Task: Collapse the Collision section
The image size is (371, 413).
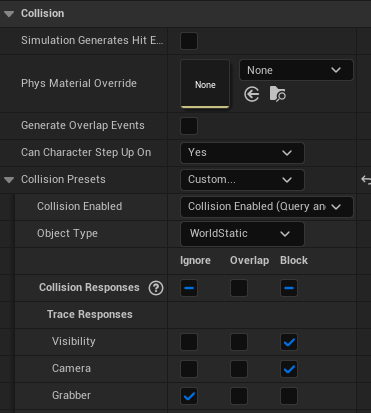Action: click(x=9, y=14)
